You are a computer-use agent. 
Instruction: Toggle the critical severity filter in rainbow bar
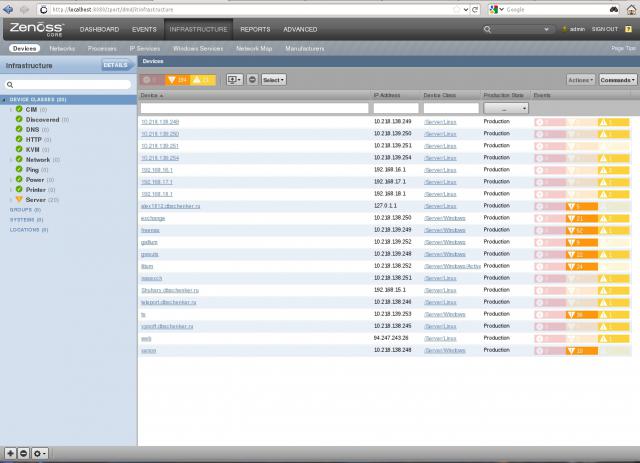point(153,80)
